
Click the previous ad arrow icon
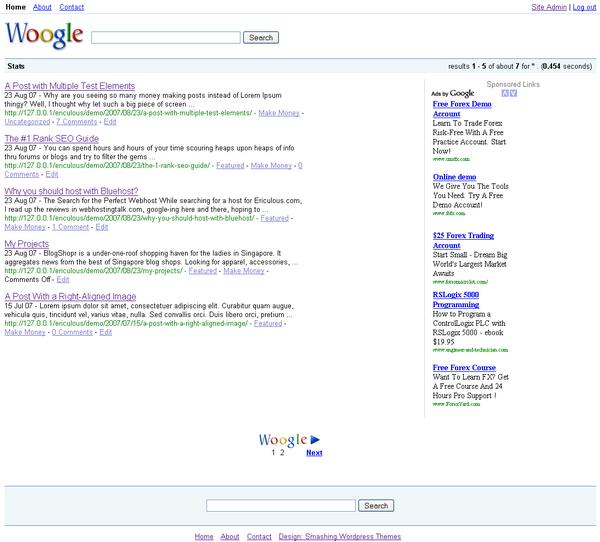(x=505, y=93)
